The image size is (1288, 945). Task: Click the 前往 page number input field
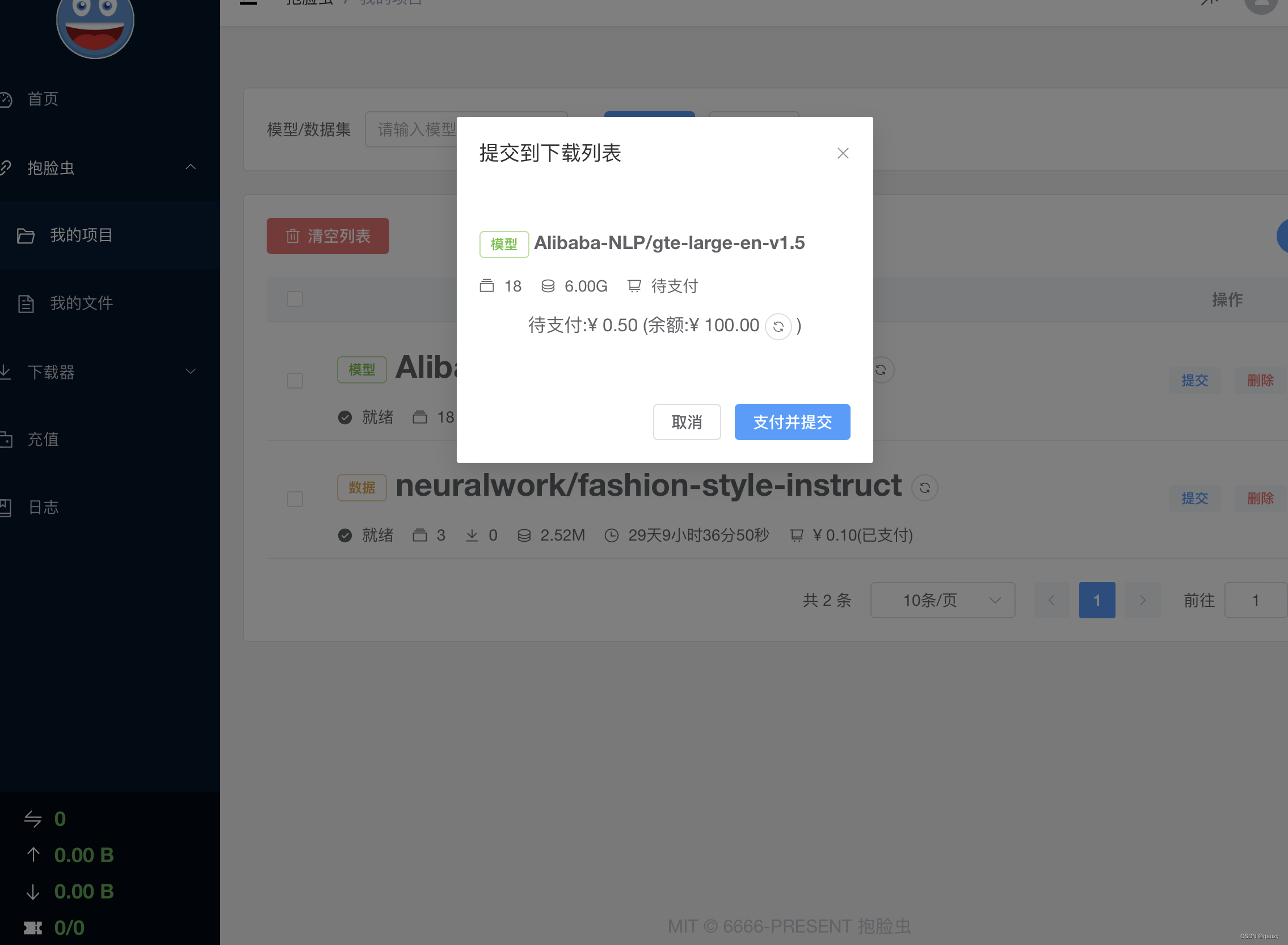1255,600
